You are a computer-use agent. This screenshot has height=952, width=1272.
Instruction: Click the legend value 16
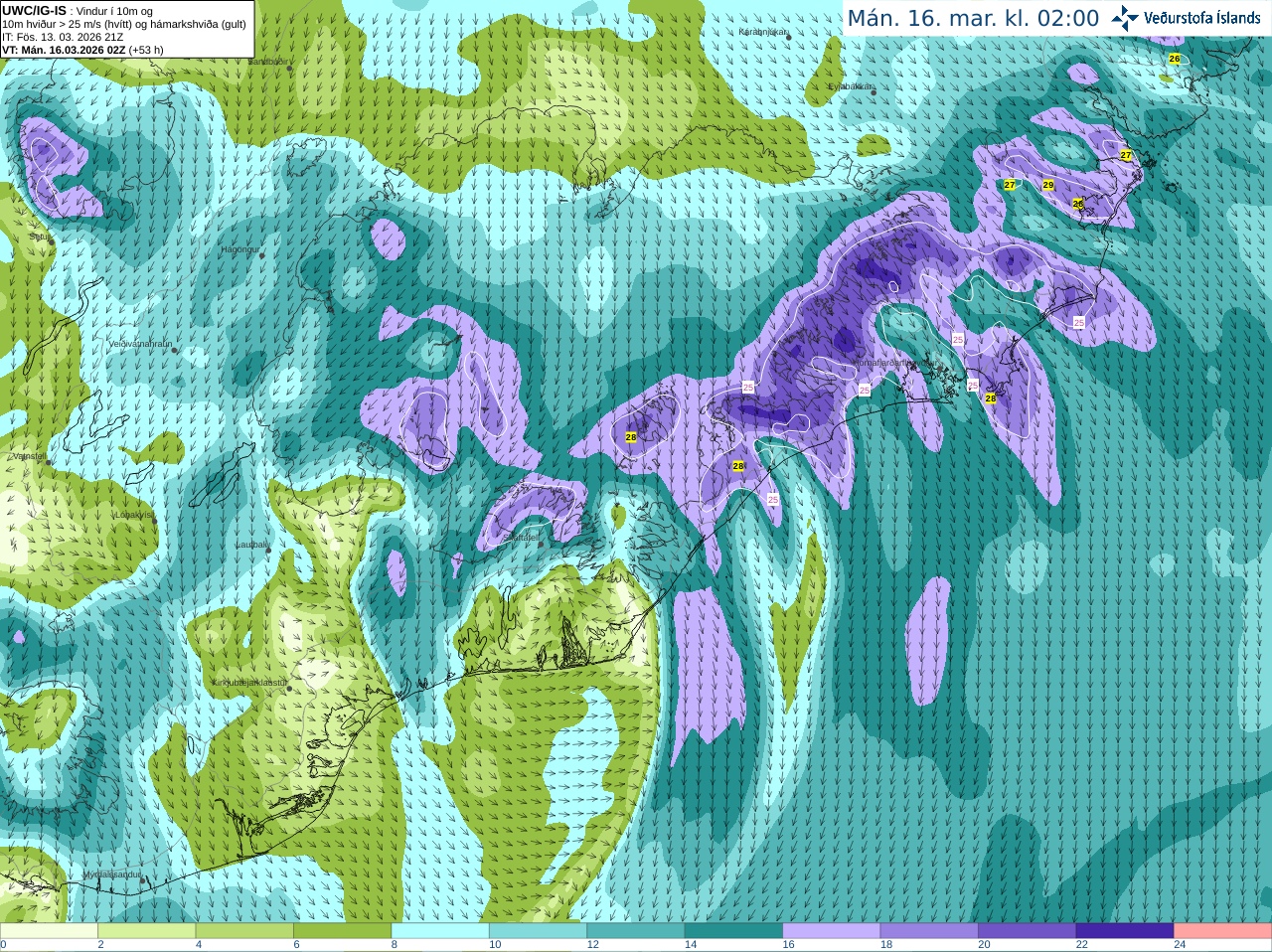pos(789,945)
